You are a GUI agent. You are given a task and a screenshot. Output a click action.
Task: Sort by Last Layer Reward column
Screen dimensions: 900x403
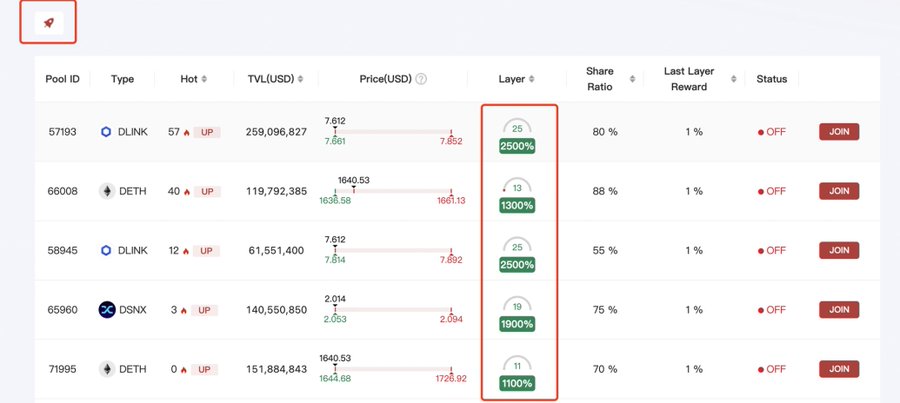(734, 79)
